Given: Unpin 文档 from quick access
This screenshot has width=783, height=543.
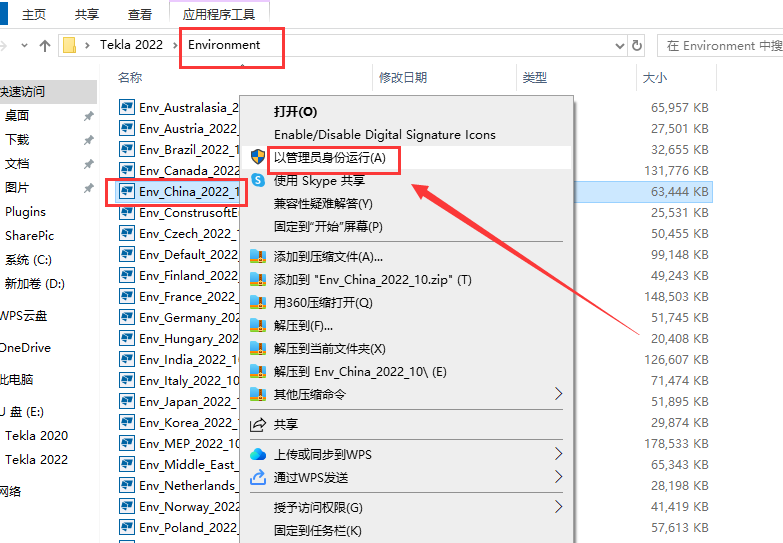Looking at the screenshot, I should (x=88, y=164).
